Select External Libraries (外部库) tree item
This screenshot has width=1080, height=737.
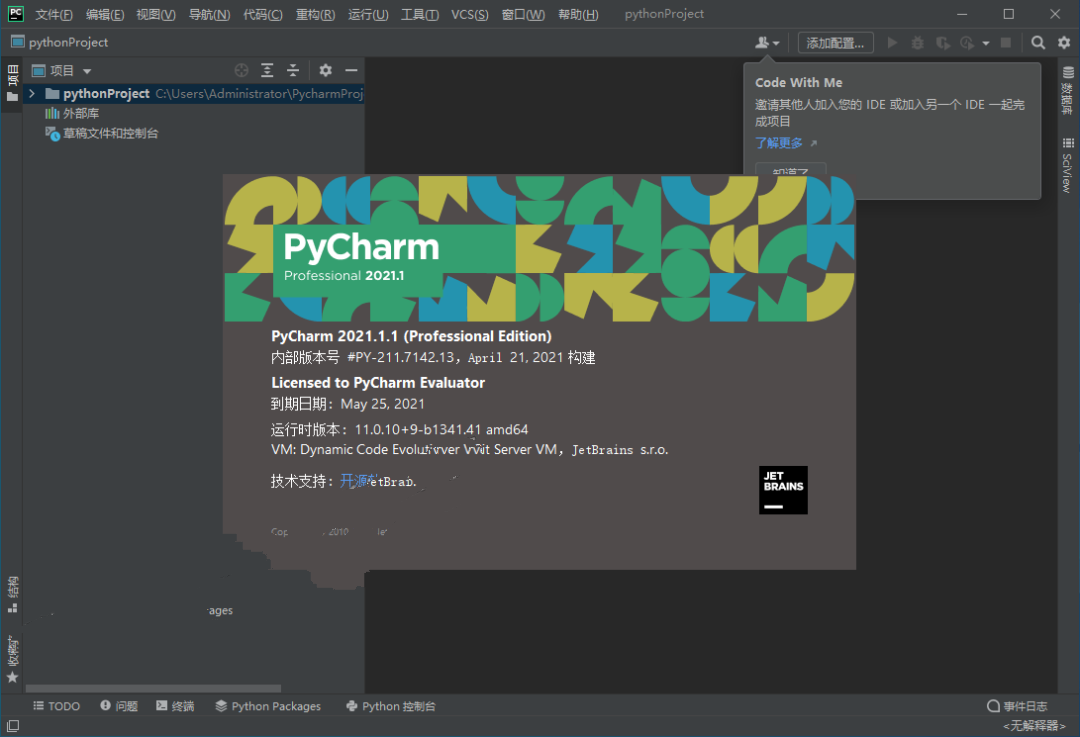pos(72,113)
